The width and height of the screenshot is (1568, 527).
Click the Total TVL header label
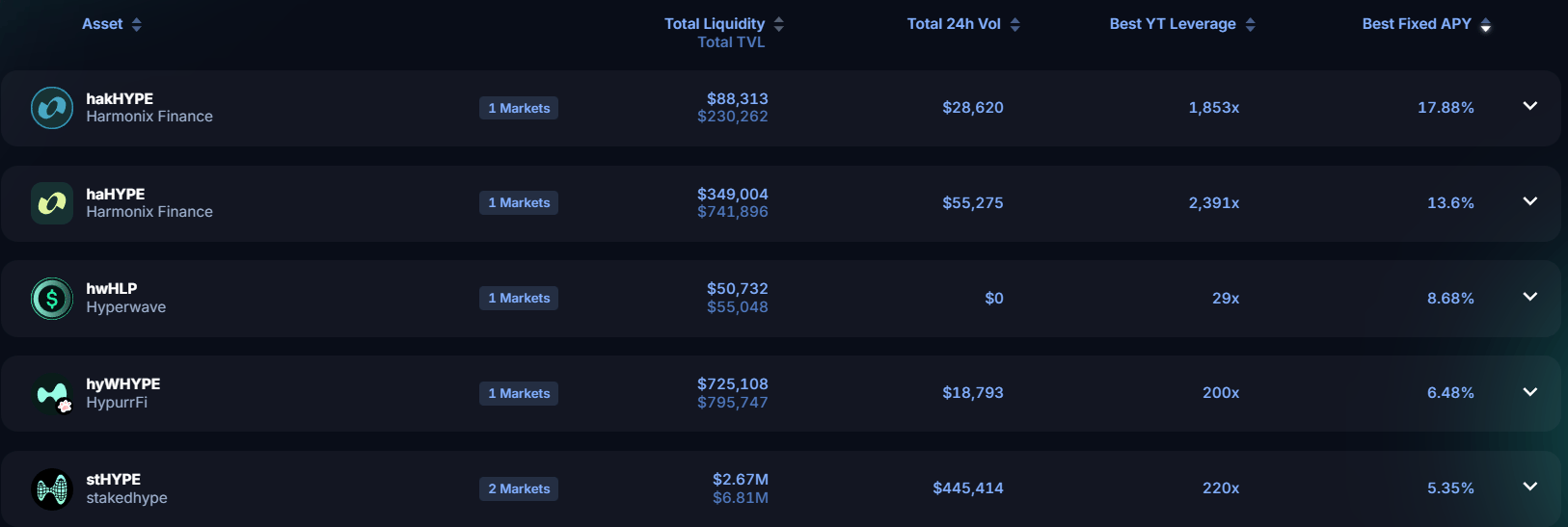[x=731, y=42]
